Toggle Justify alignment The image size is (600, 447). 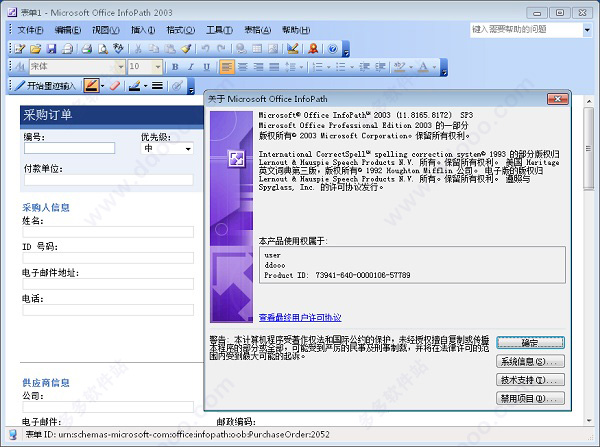(274, 67)
